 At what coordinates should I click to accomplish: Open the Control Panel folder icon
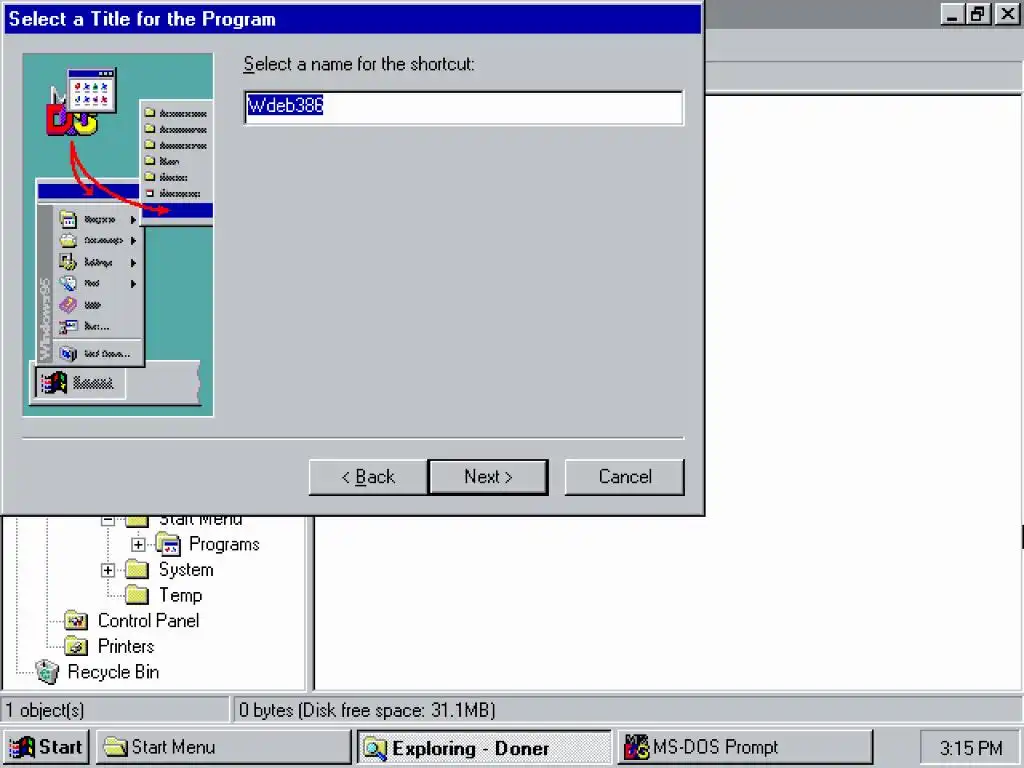pyautogui.click(x=76, y=620)
